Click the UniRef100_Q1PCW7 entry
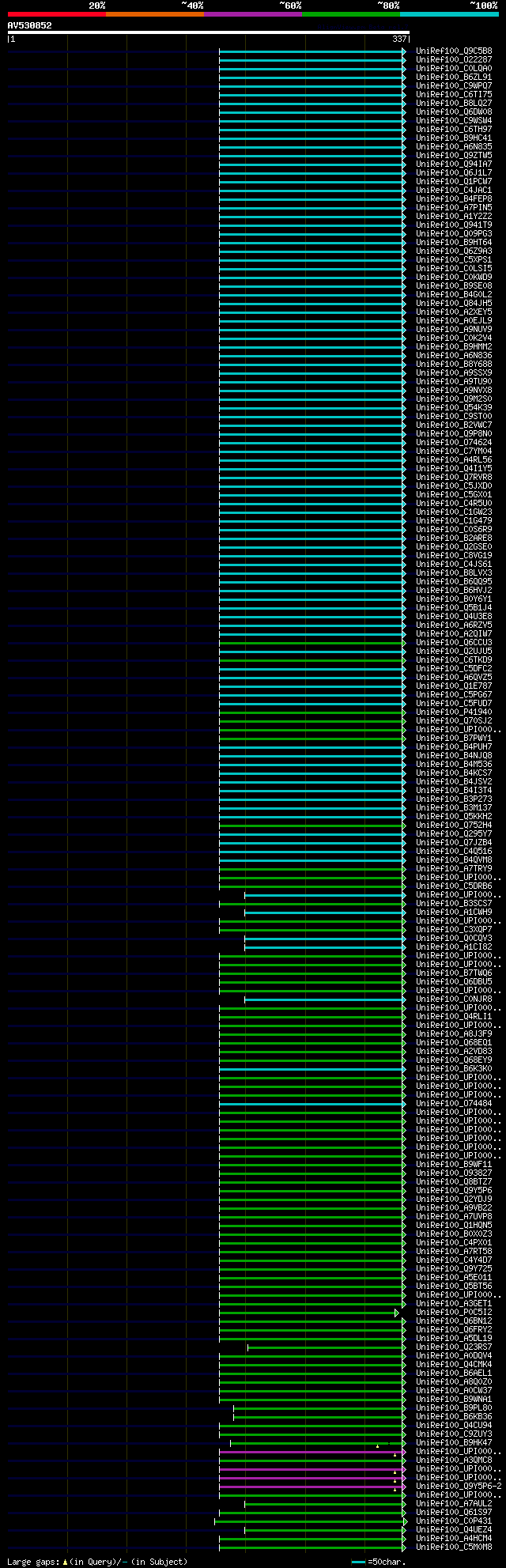Viewport: 506px width, 1568px height. (454, 181)
